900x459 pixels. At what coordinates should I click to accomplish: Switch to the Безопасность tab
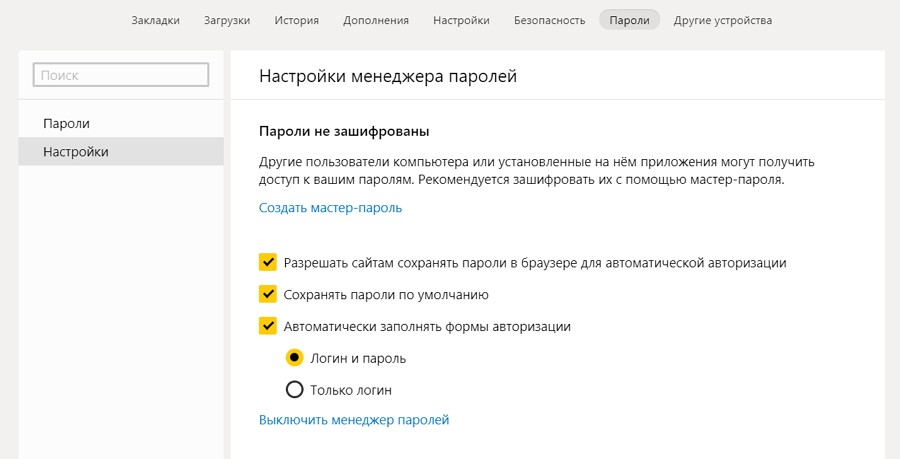point(549,20)
